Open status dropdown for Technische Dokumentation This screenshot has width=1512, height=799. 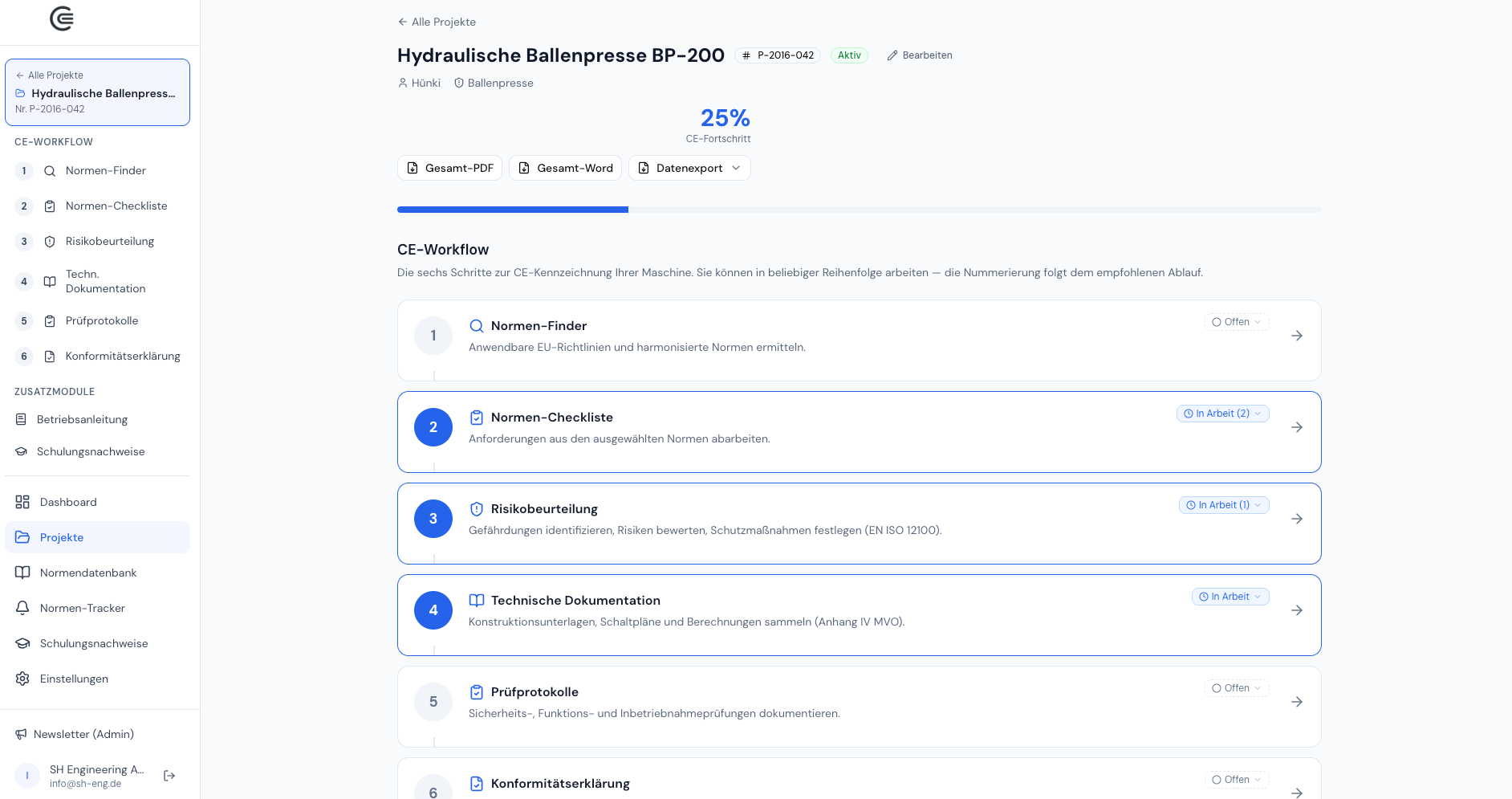coord(1230,597)
